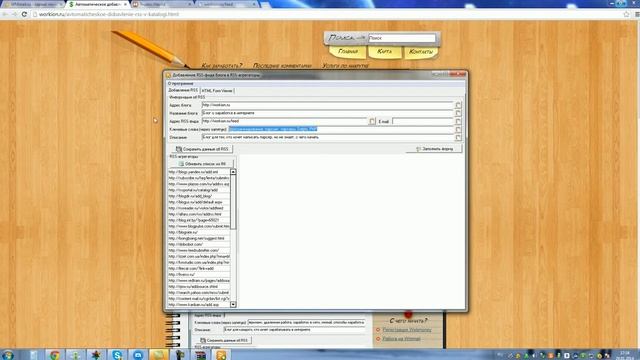The width and height of the screenshot is (640, 360).
Task: Click the website search box labeled 'Поиск'
Action: 402,38
